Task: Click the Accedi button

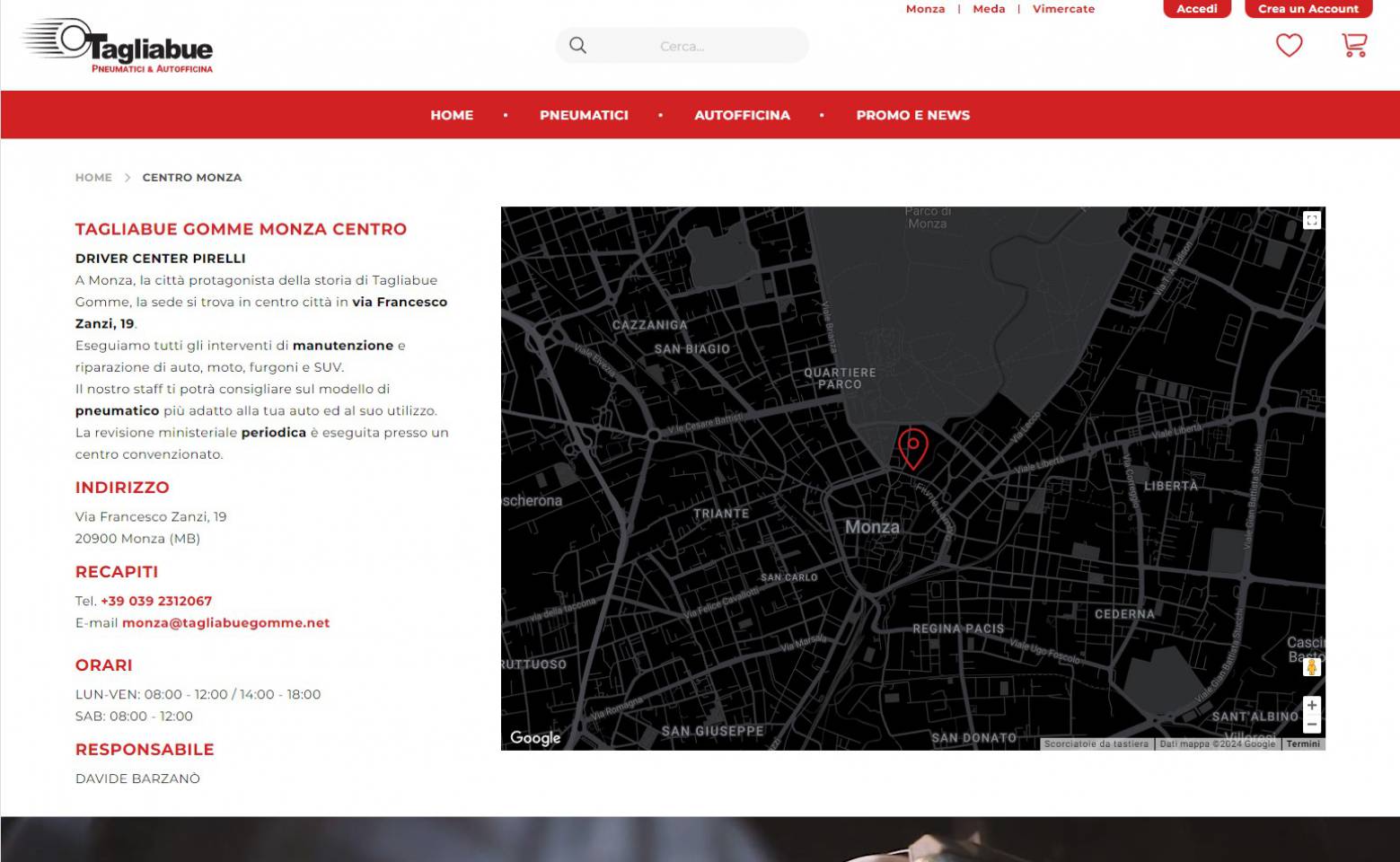Action: coord(1197,9)
